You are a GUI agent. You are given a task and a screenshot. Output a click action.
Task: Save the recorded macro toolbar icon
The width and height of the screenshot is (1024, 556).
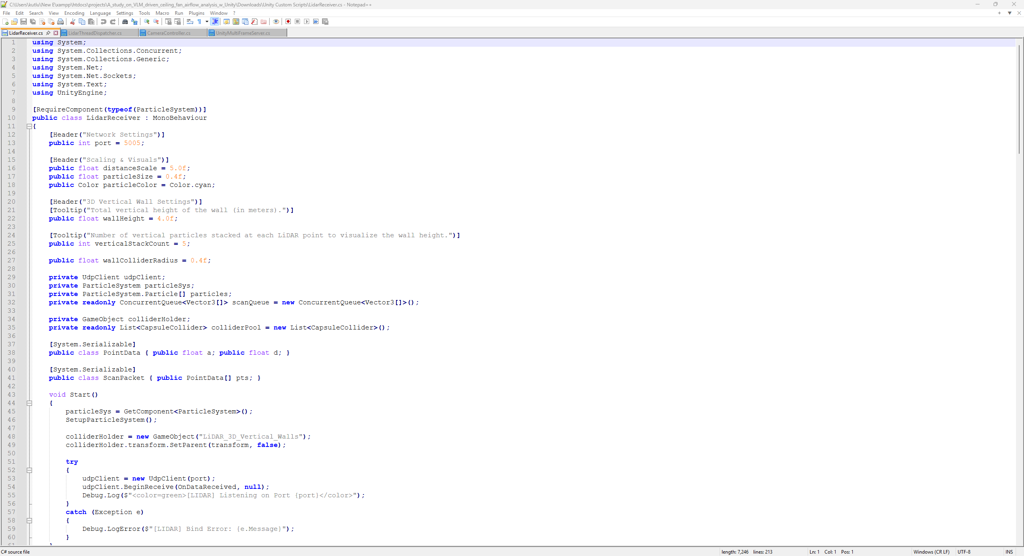[x=325, y=22]
